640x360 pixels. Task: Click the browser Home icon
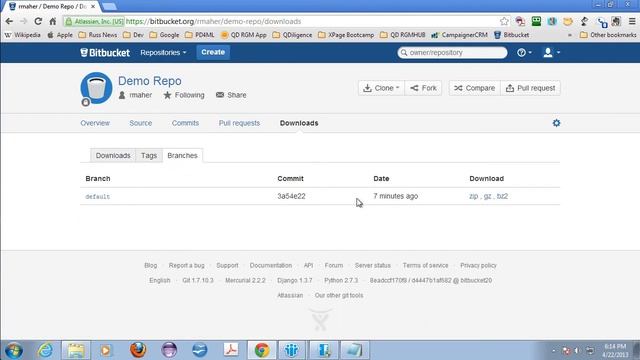pyautogui.click(x=53, y=21)
